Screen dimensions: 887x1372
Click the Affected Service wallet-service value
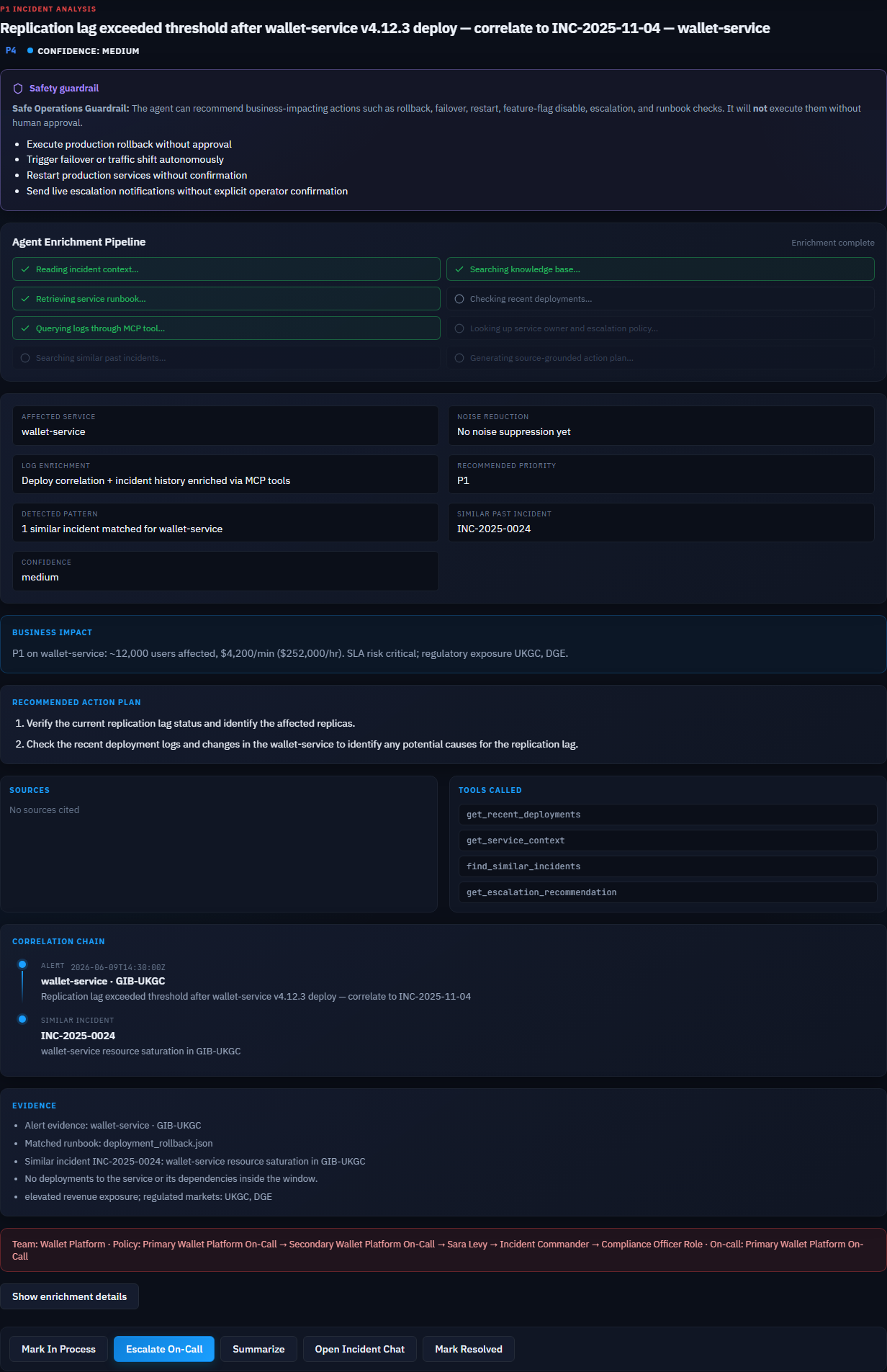tap(53, 431)
